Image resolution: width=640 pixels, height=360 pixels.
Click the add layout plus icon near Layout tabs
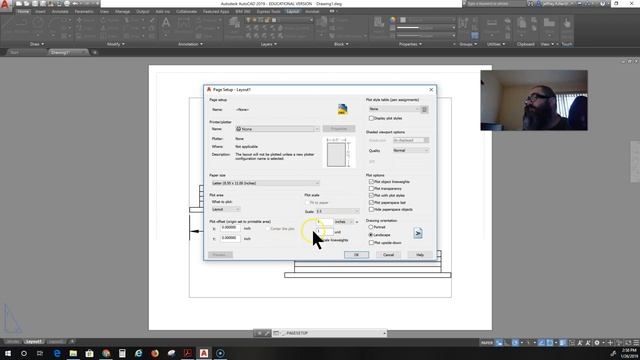tap(72, 342)
